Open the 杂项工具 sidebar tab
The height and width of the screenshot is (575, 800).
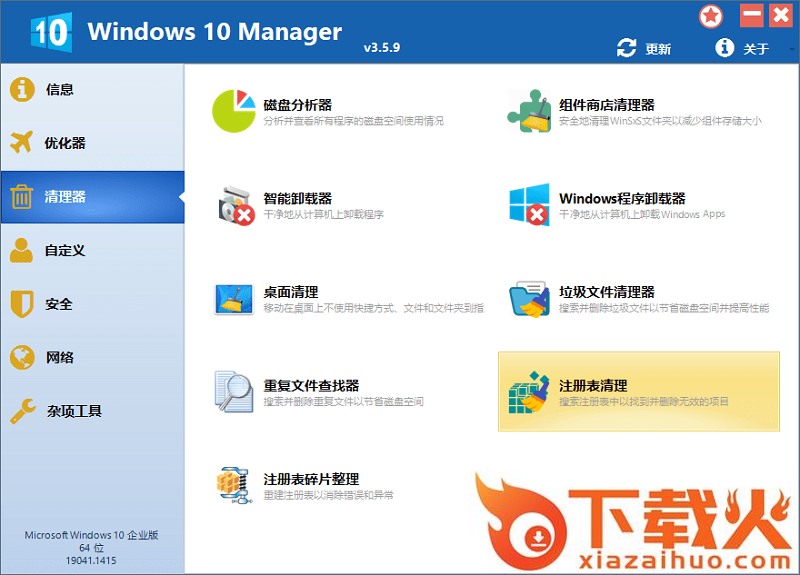tap(74, 411)
